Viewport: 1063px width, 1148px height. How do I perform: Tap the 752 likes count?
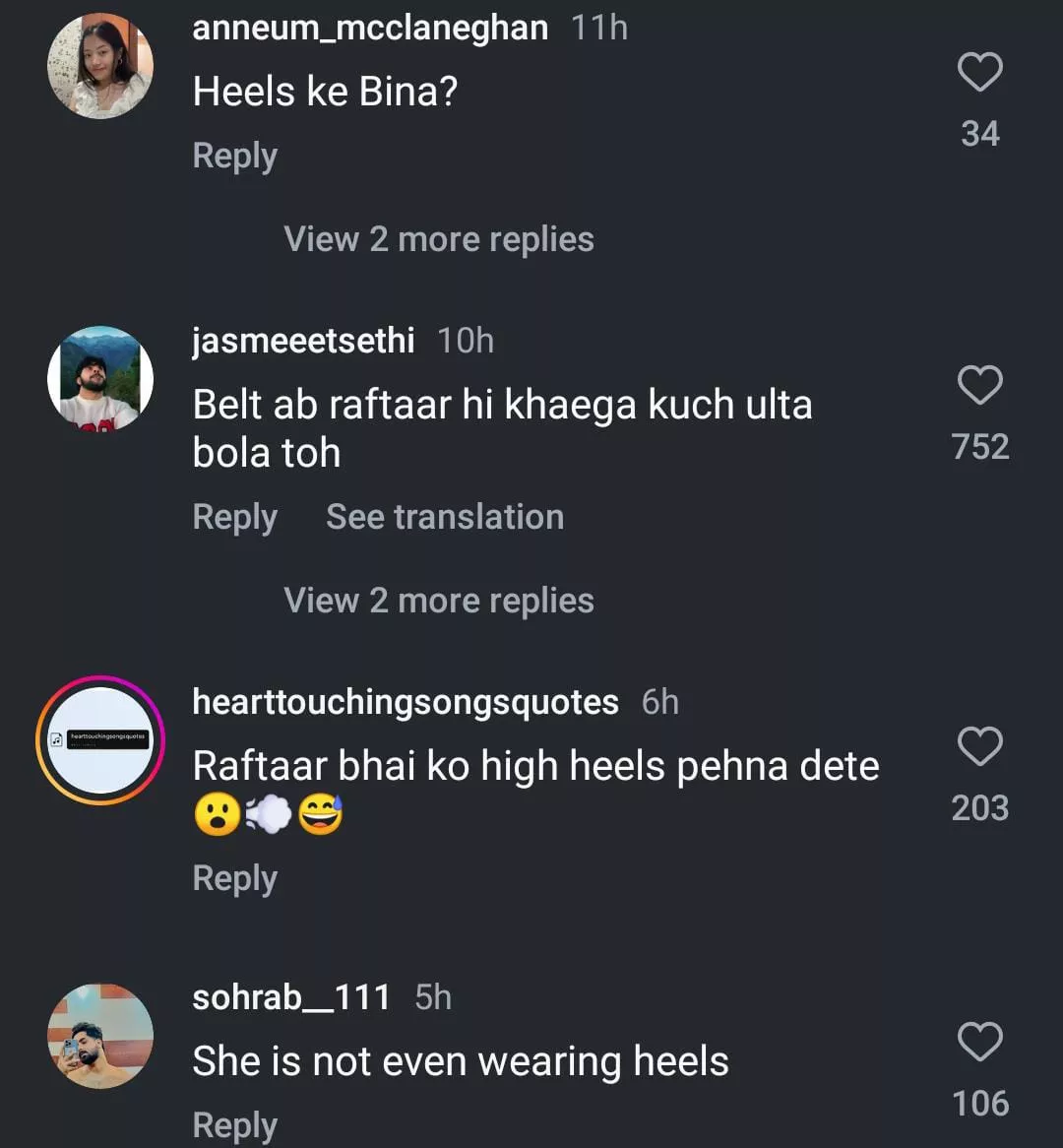click(980, 447)
